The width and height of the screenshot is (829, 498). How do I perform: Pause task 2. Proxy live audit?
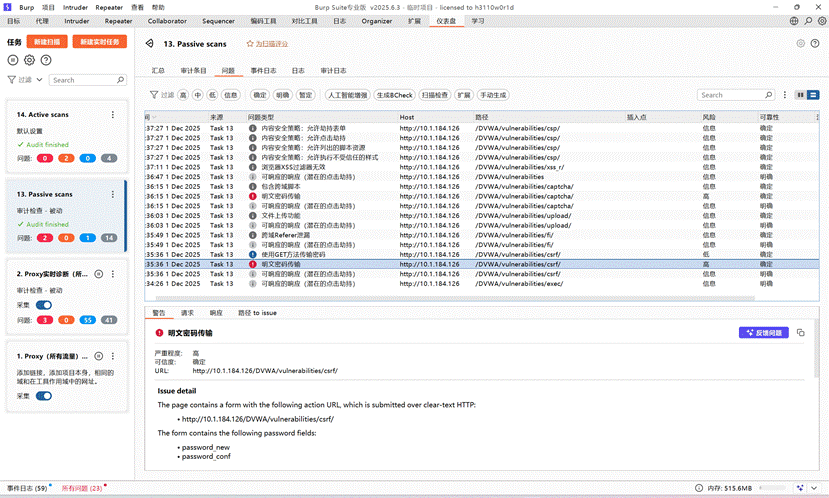pyautogui.click(x=98, y=274)
